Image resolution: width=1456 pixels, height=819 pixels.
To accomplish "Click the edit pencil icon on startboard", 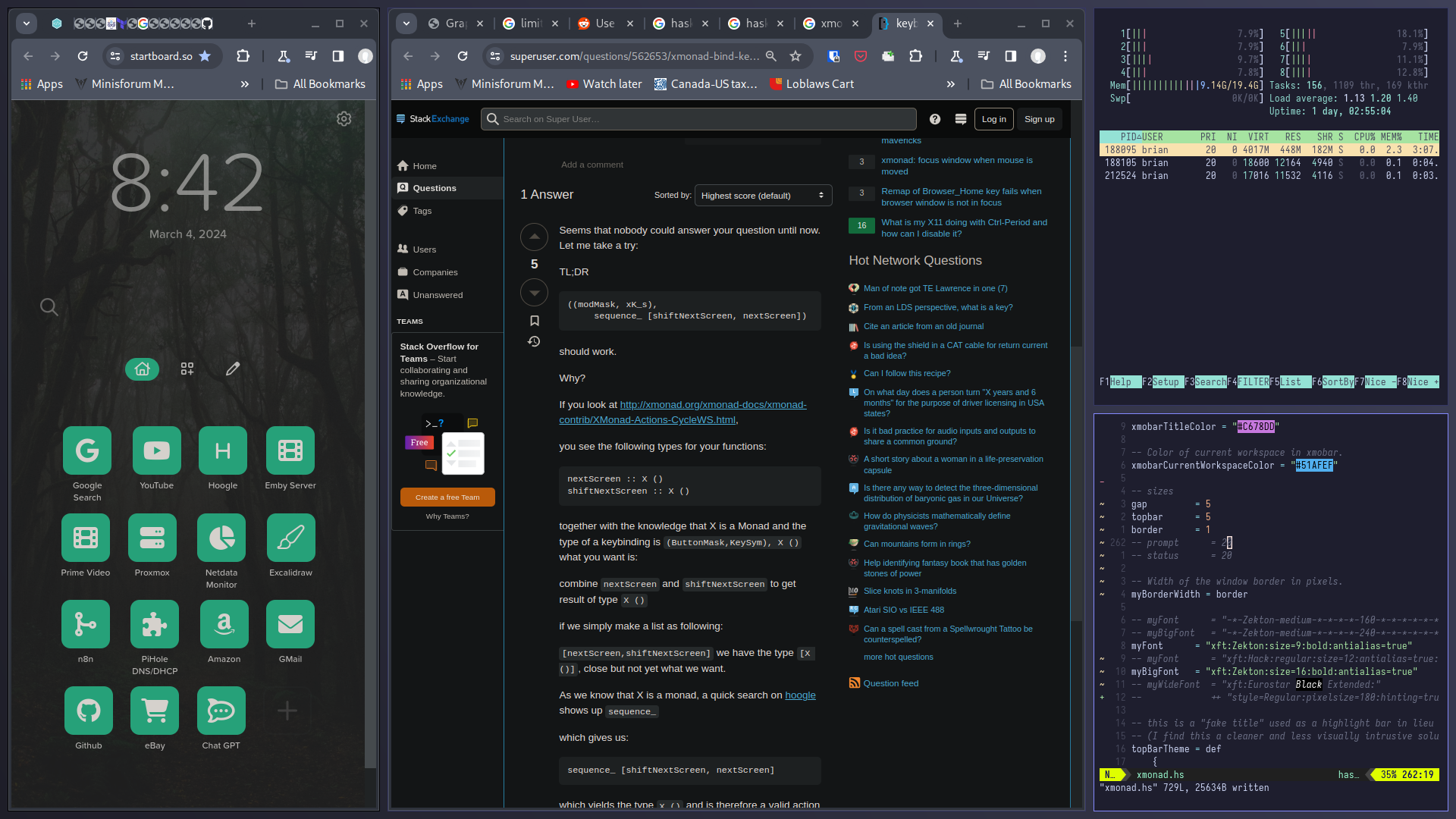I will (x=233, y=369).
